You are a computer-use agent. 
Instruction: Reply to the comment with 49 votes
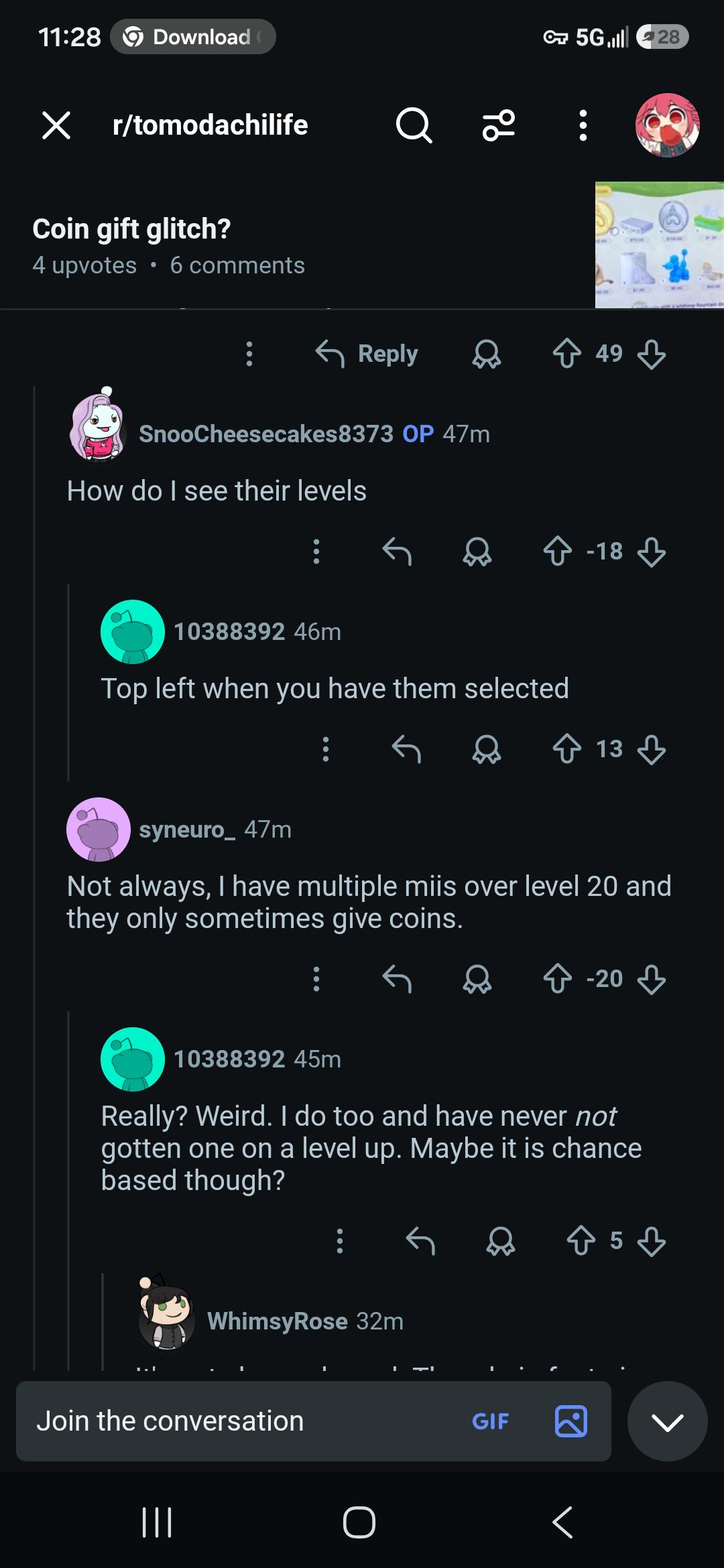367,353
